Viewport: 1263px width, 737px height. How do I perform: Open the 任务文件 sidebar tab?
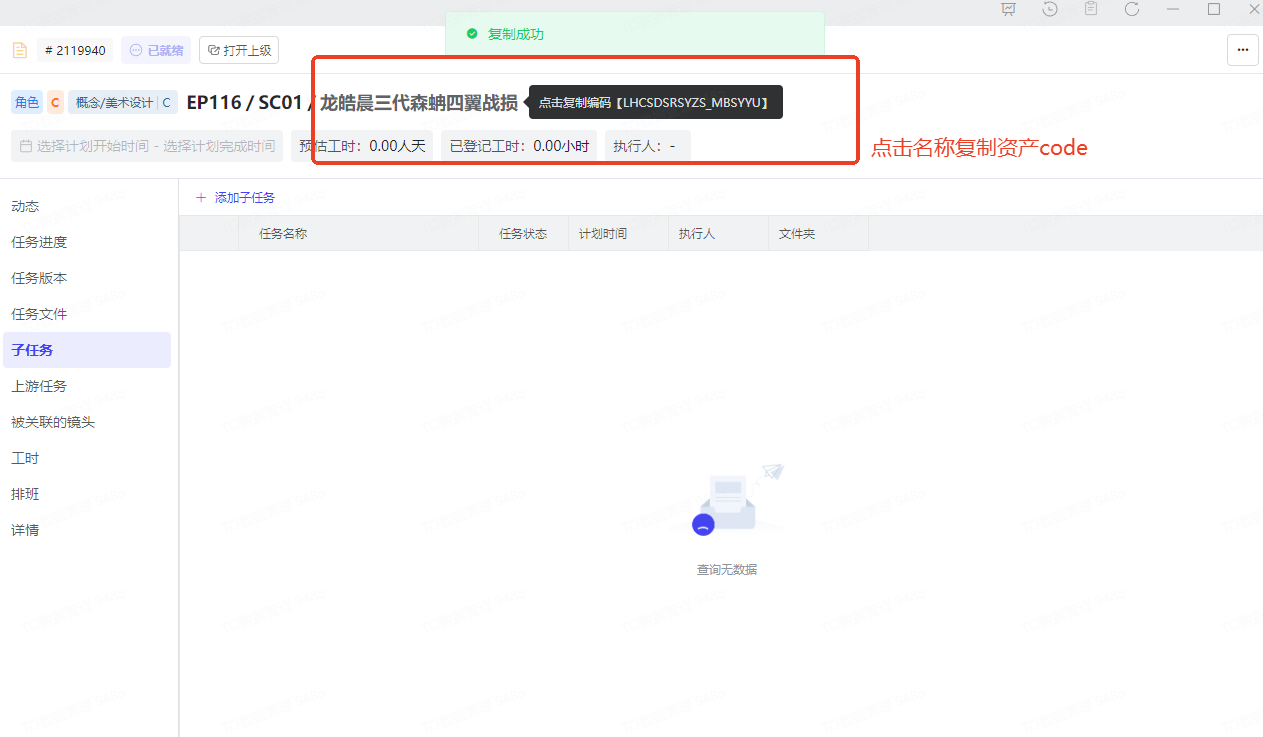[x=39, y=314]
